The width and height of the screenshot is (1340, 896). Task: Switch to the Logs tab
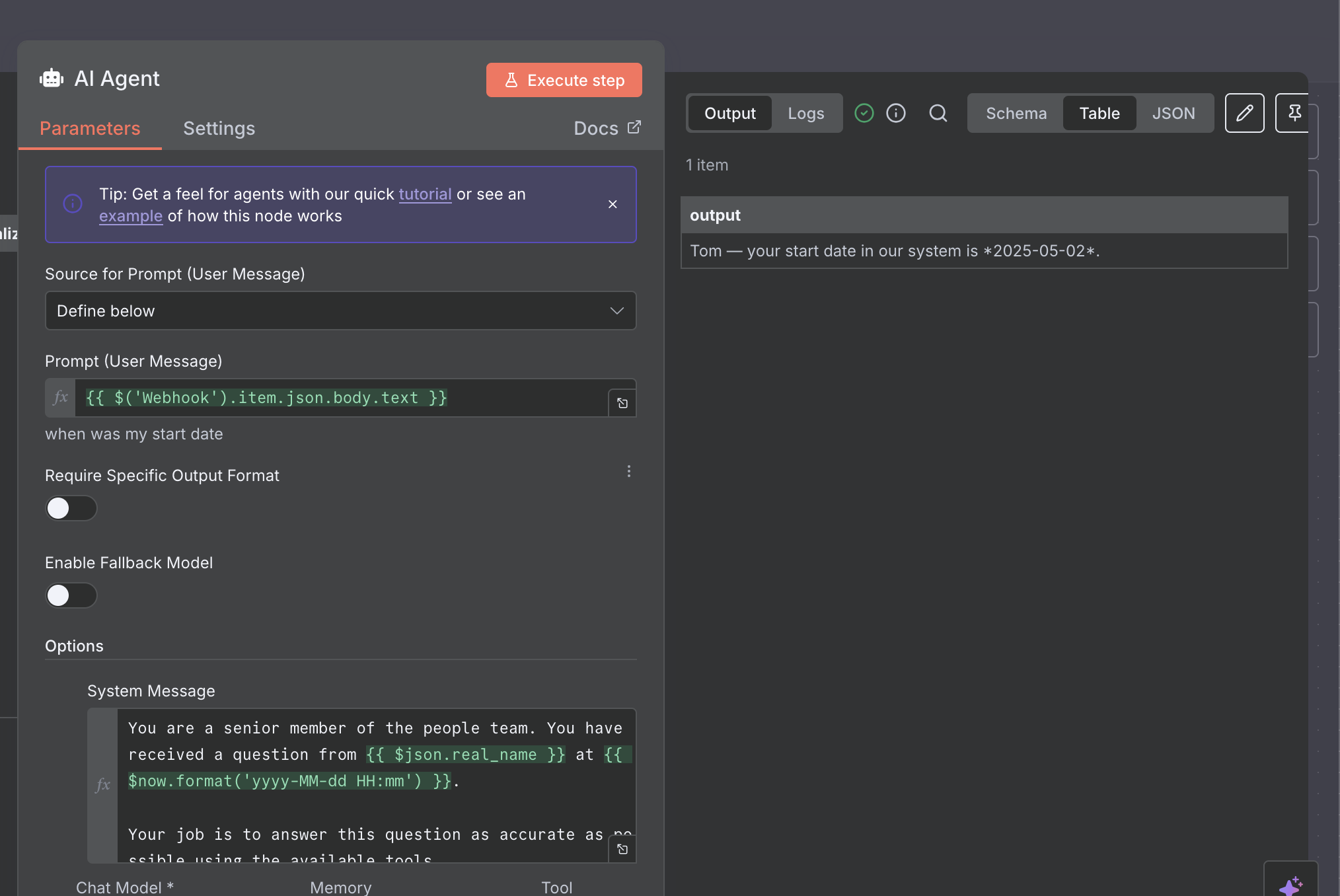click(x=805, y=113)
